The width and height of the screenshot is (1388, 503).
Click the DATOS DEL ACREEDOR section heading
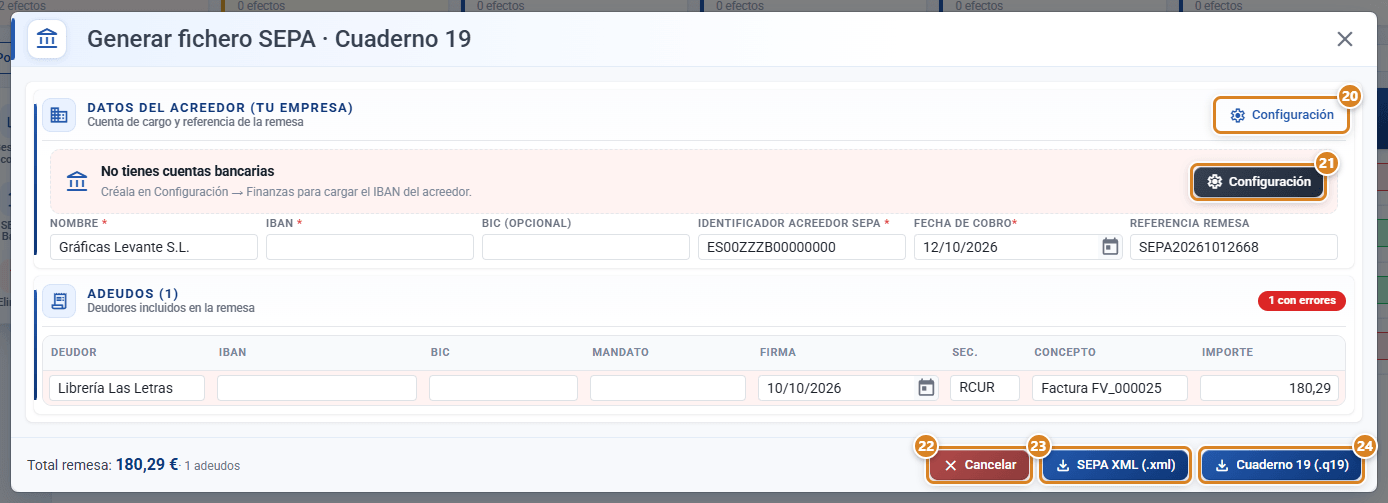[x=220, y=107]
